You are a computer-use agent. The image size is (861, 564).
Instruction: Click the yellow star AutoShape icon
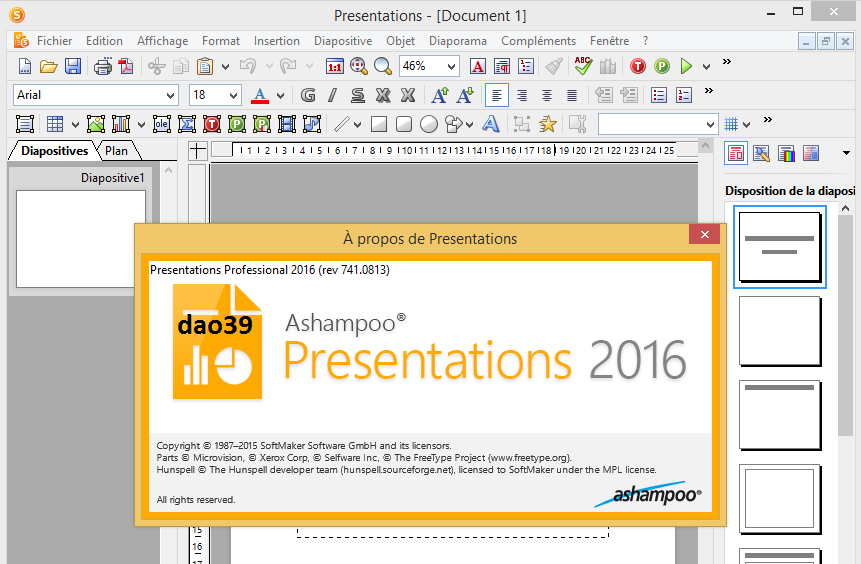point(547,124)
